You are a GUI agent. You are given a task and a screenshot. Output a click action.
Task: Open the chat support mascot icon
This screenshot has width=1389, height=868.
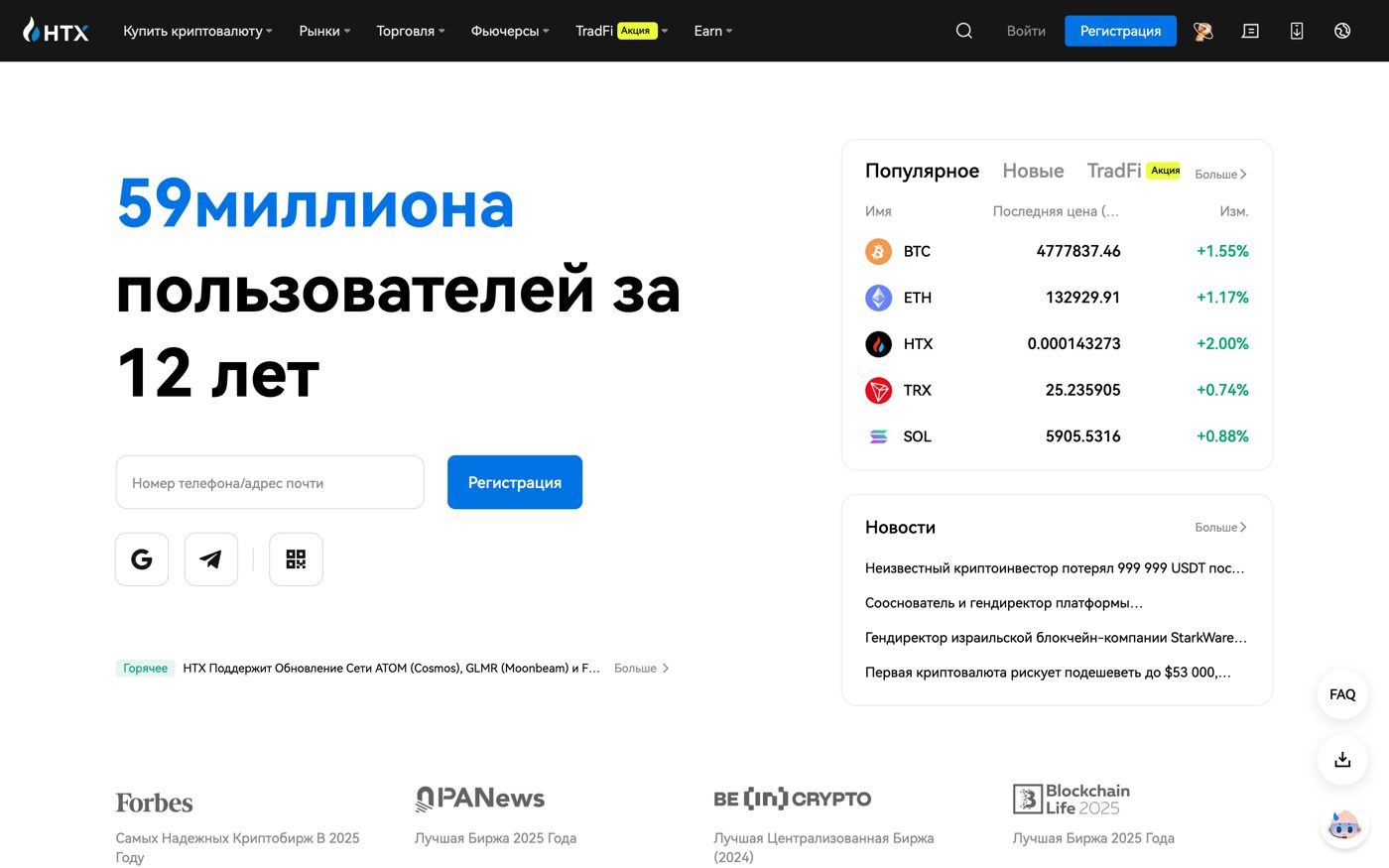1344,825
